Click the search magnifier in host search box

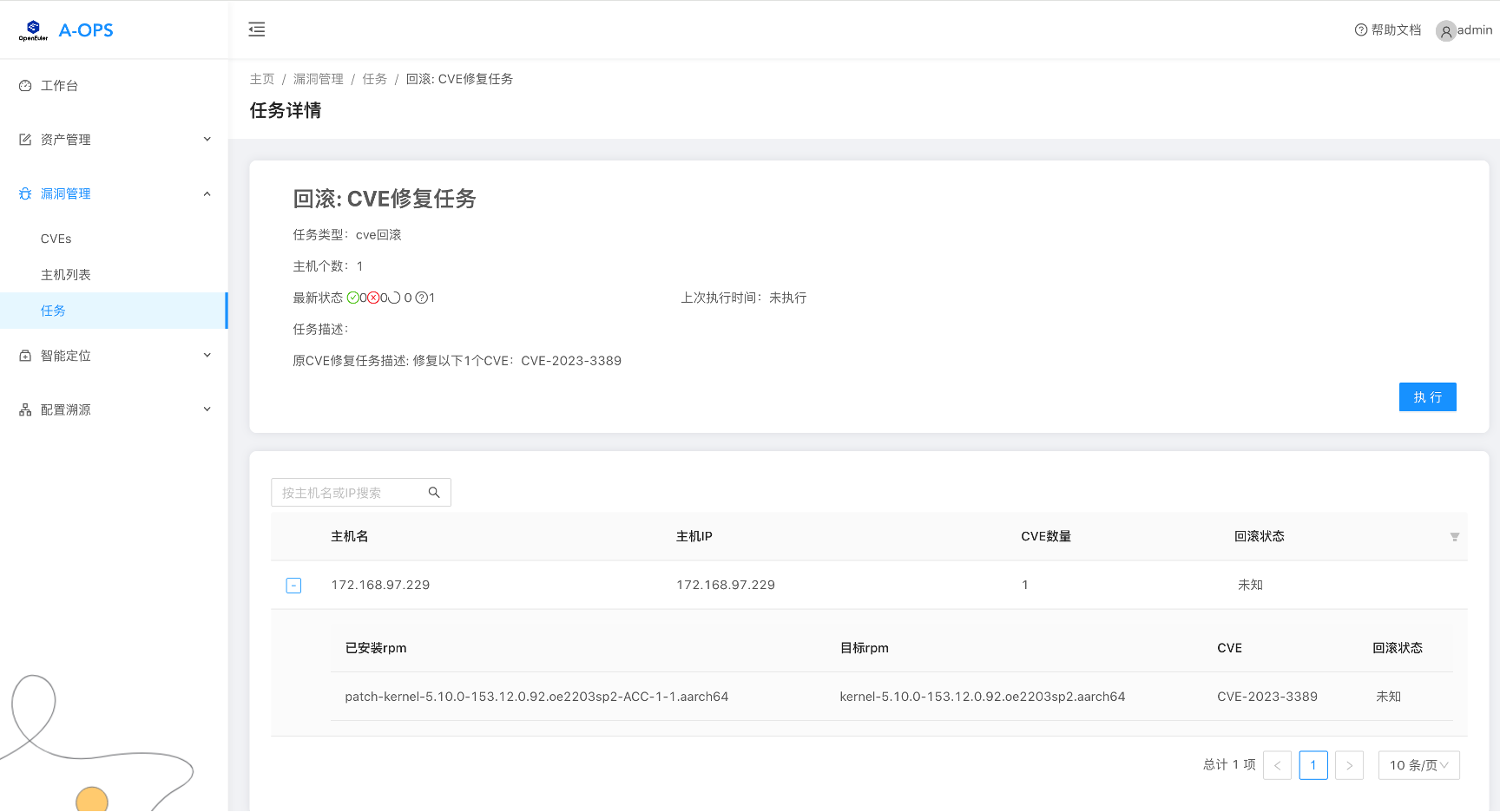[433, 492]
